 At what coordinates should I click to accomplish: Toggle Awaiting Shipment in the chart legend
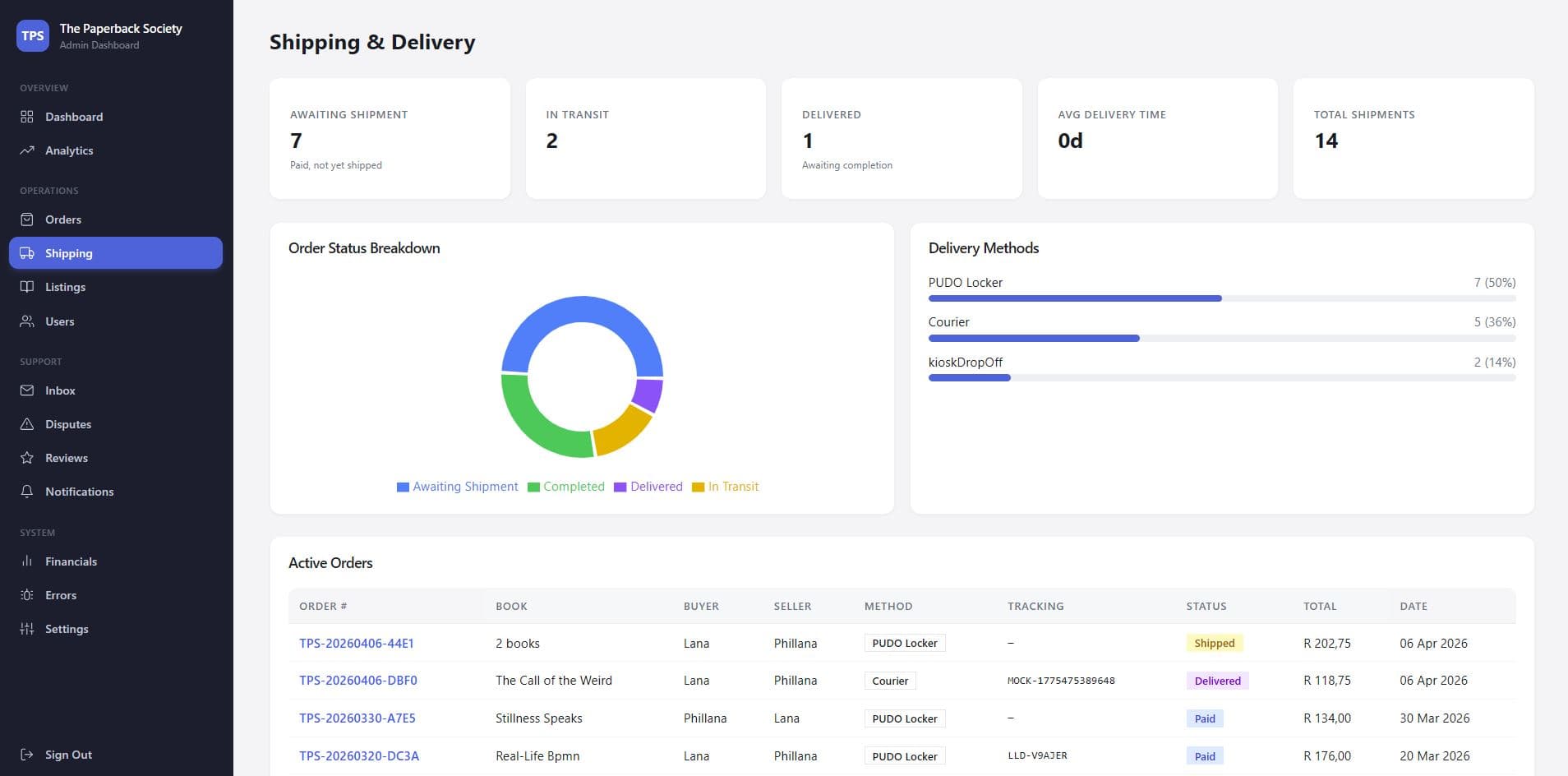tap(457, 487)
